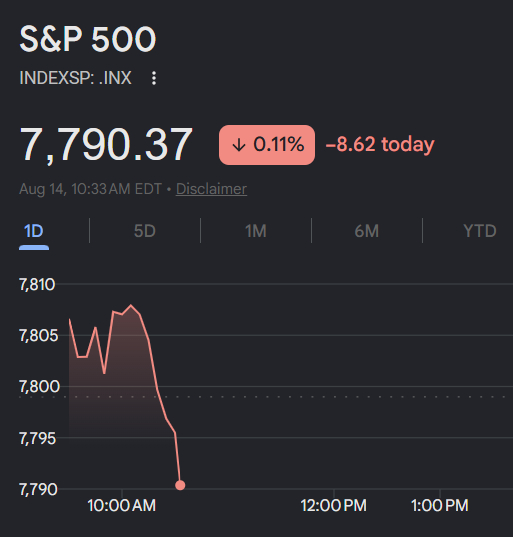Click the Aug 14, 10:33 AM EDT timestamp
Screen dimensions: 513x537
point(90,189)
